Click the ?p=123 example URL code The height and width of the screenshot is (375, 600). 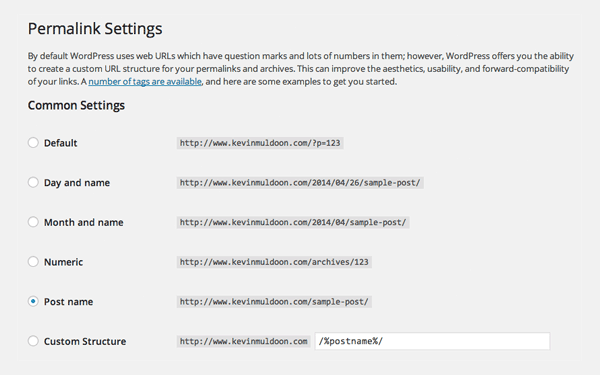point(260,143)
